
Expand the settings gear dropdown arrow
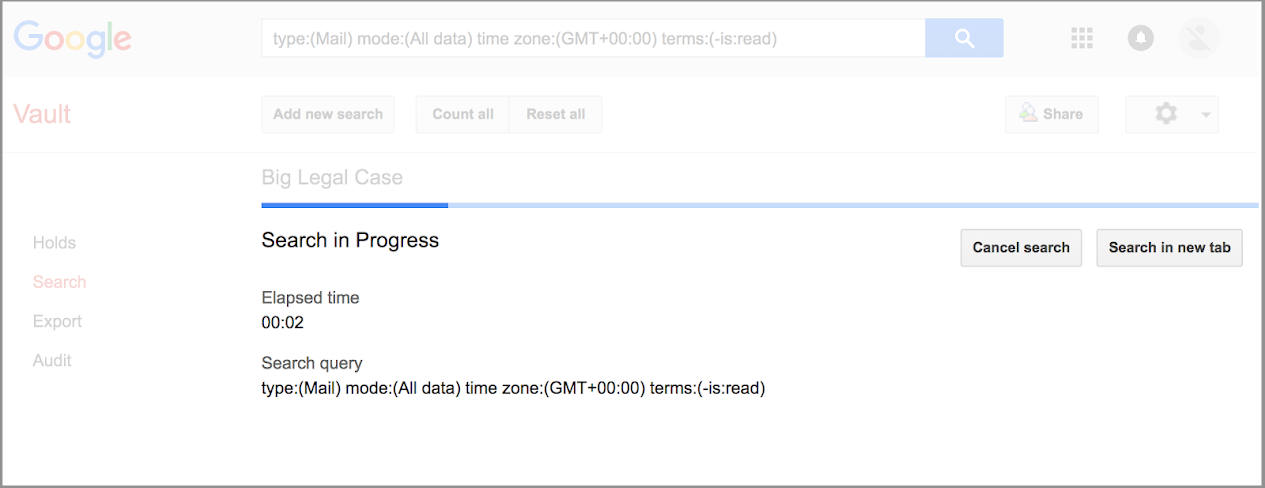[x=1206, y=115]
